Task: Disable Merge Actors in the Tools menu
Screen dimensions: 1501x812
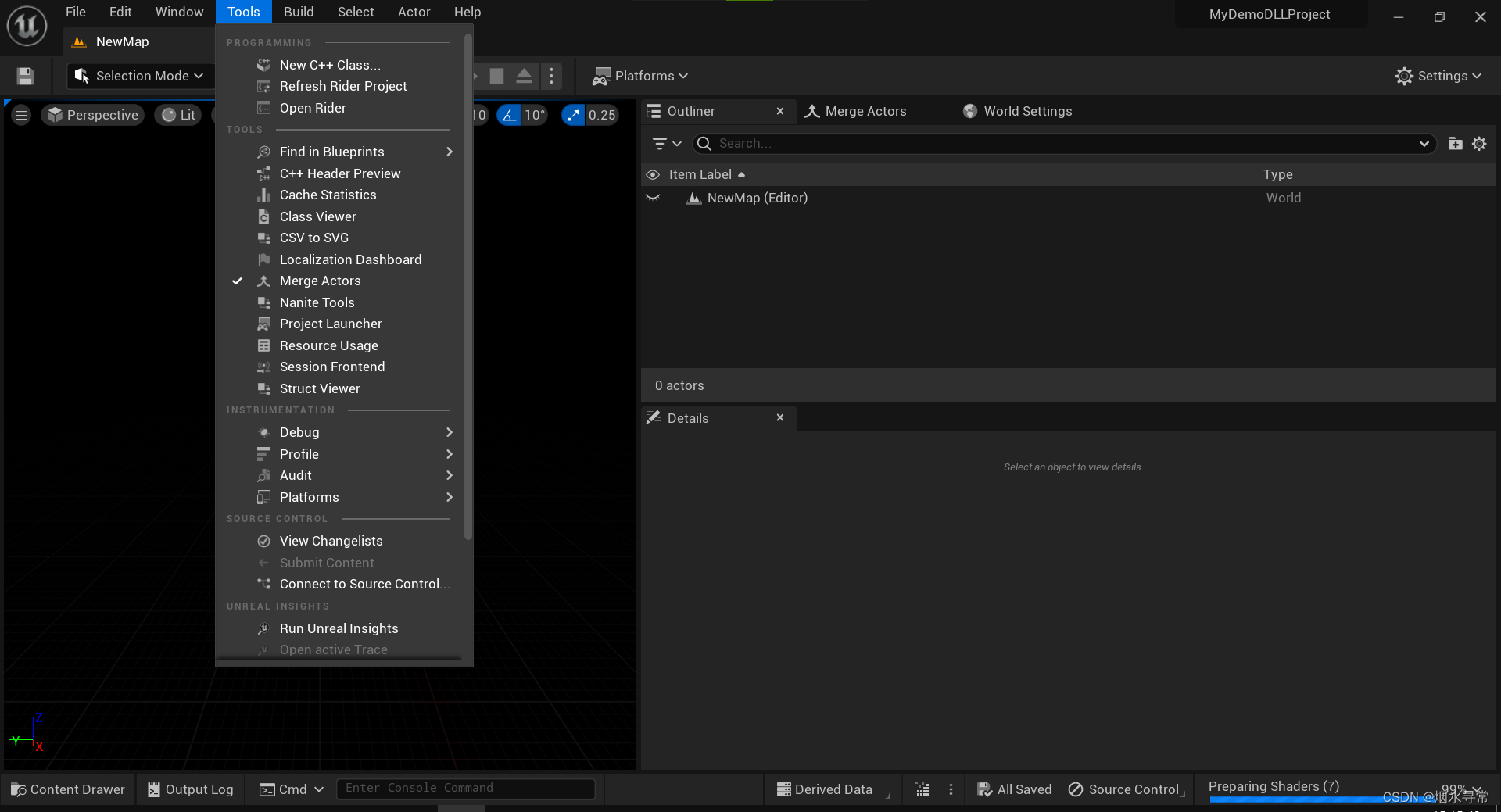Action: (320, 281)
